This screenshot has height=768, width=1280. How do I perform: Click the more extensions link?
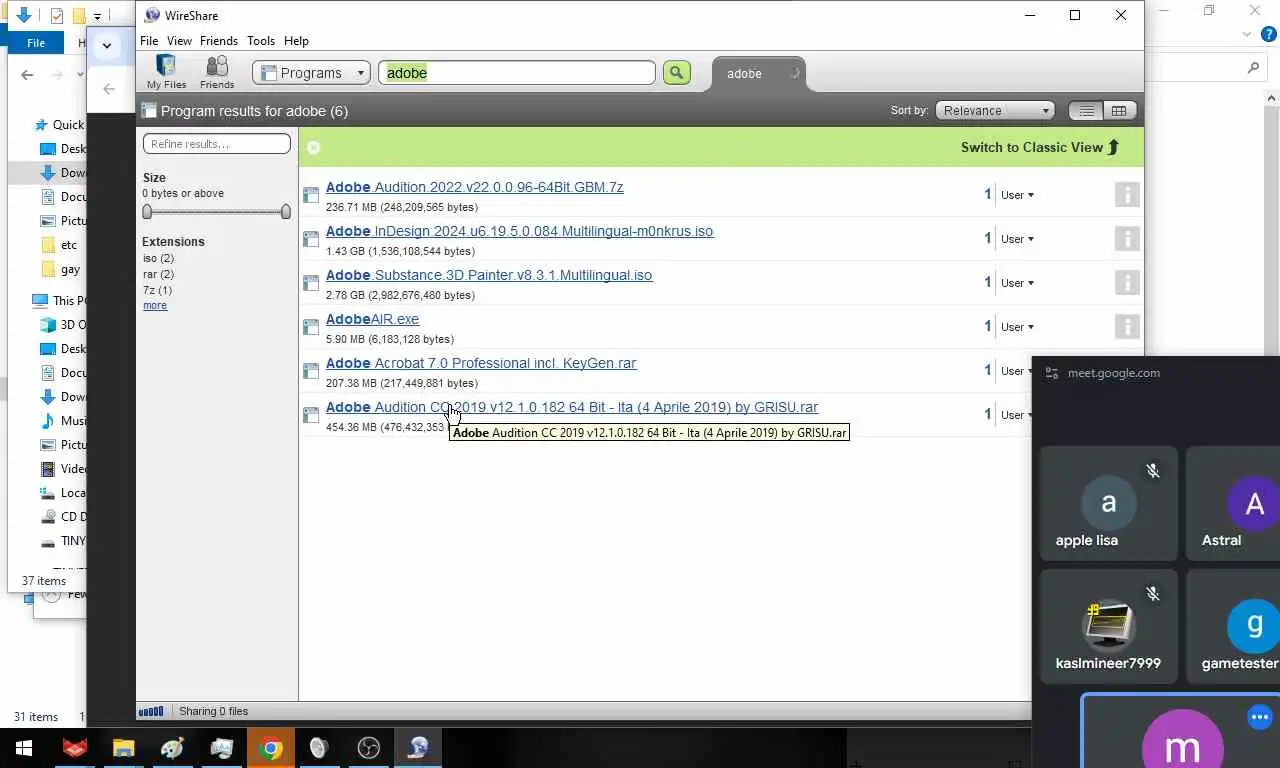[x=155, y=305]
